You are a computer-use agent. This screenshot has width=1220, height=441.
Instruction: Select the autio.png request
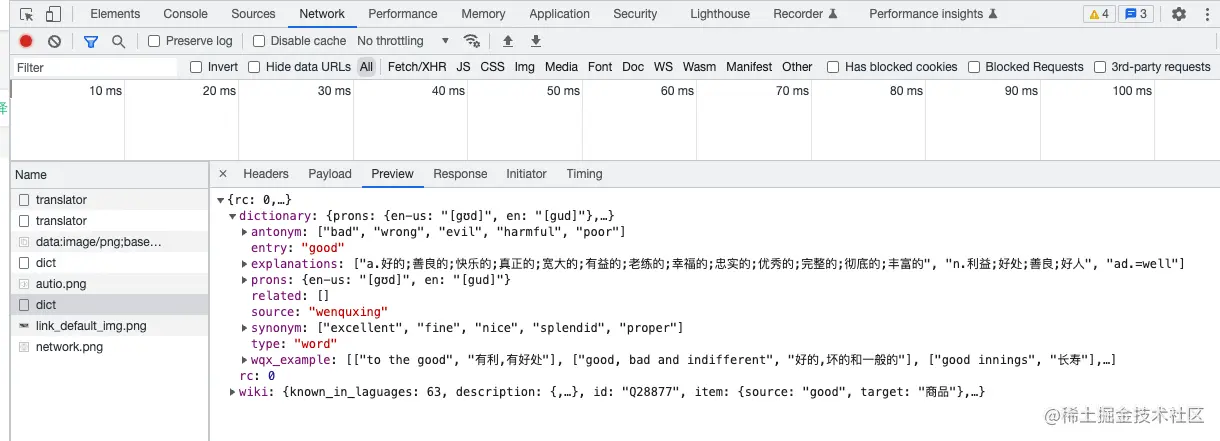point(110,284)
